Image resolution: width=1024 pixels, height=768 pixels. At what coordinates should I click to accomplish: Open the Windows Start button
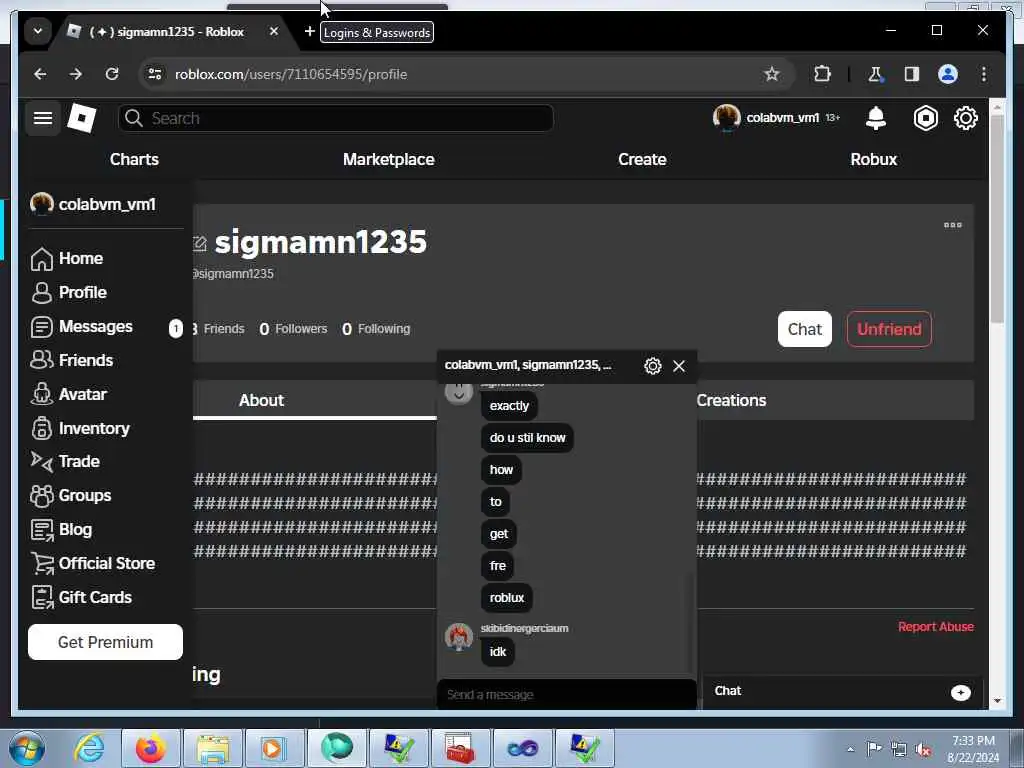[x=27, y=748]
